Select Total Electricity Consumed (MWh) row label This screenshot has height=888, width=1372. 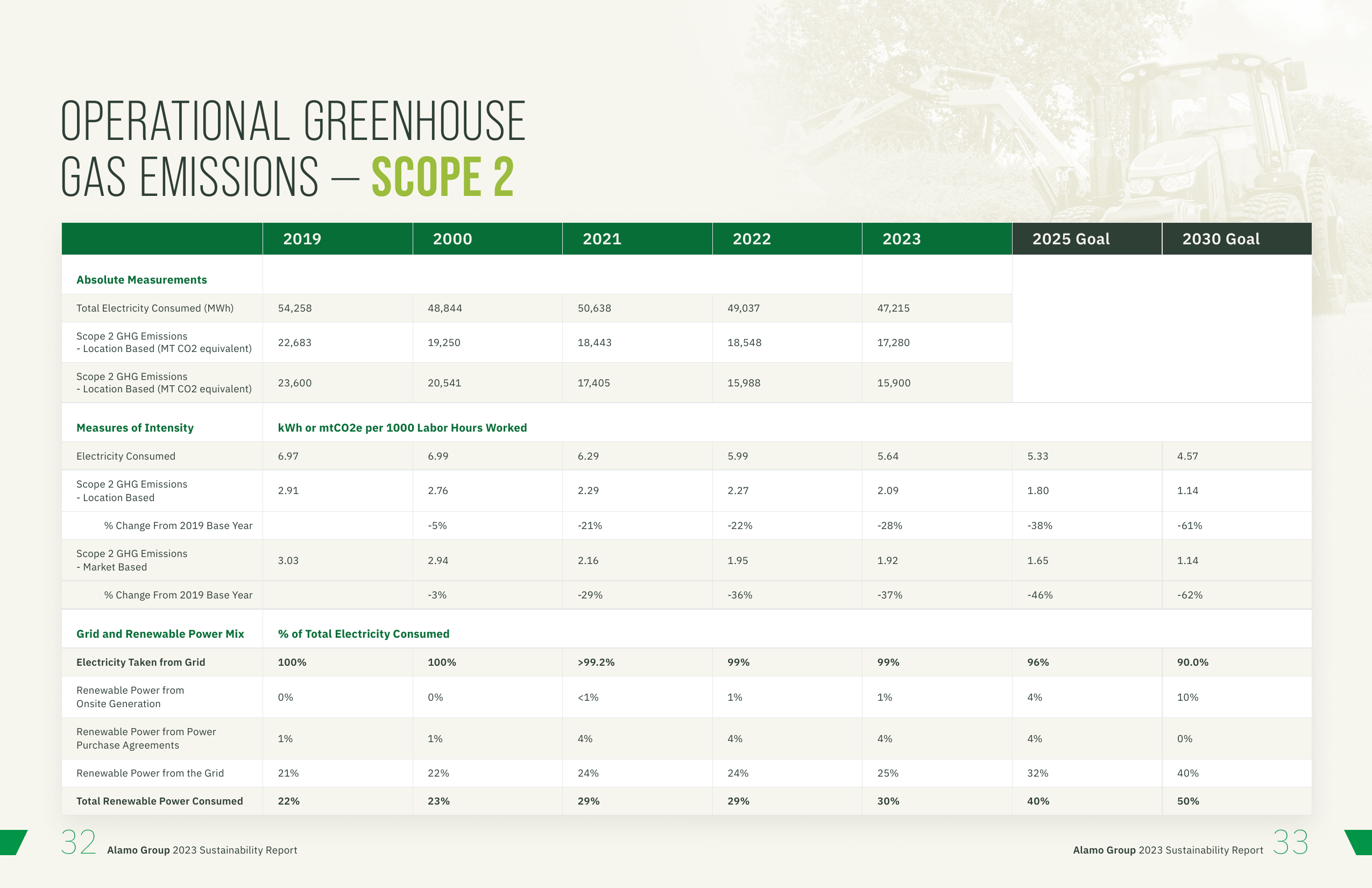point(155,308)
